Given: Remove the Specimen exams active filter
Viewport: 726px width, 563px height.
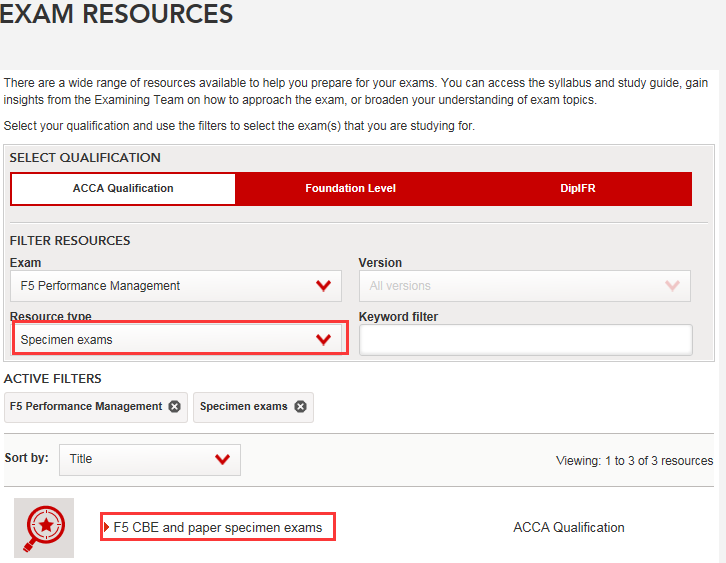Looking at the screenshot, I should (300, 407).
